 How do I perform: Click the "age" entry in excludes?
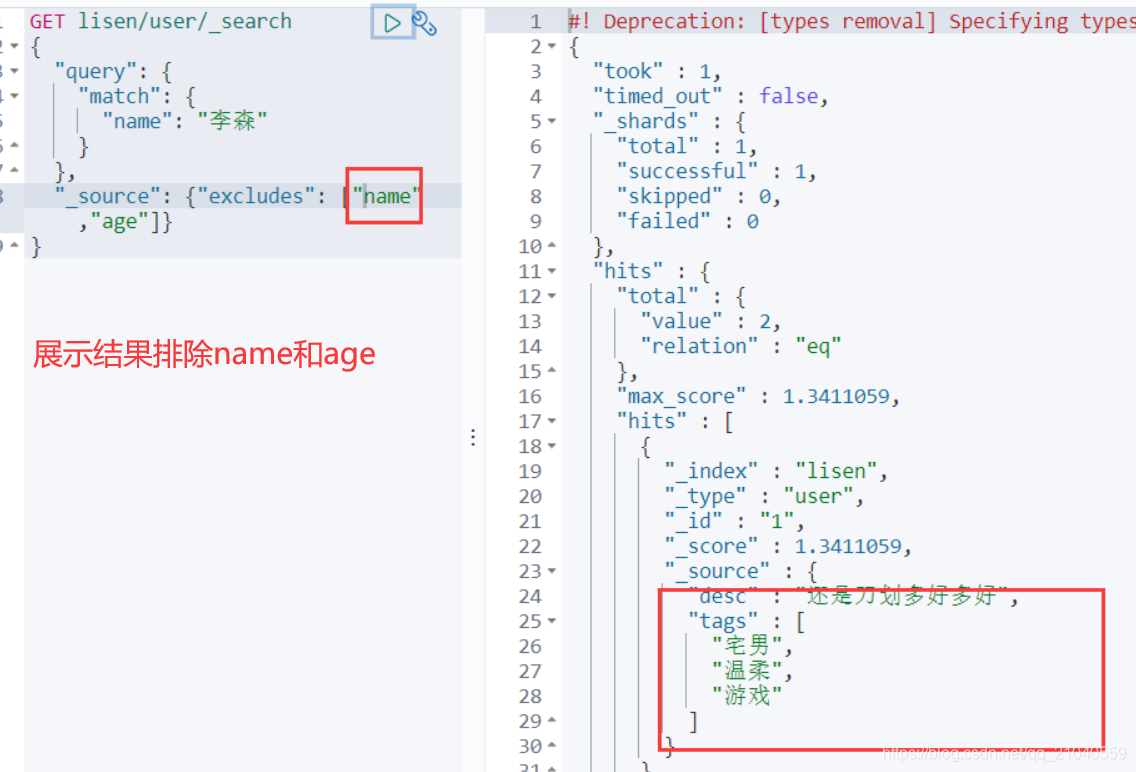click(x=120, y=222)
